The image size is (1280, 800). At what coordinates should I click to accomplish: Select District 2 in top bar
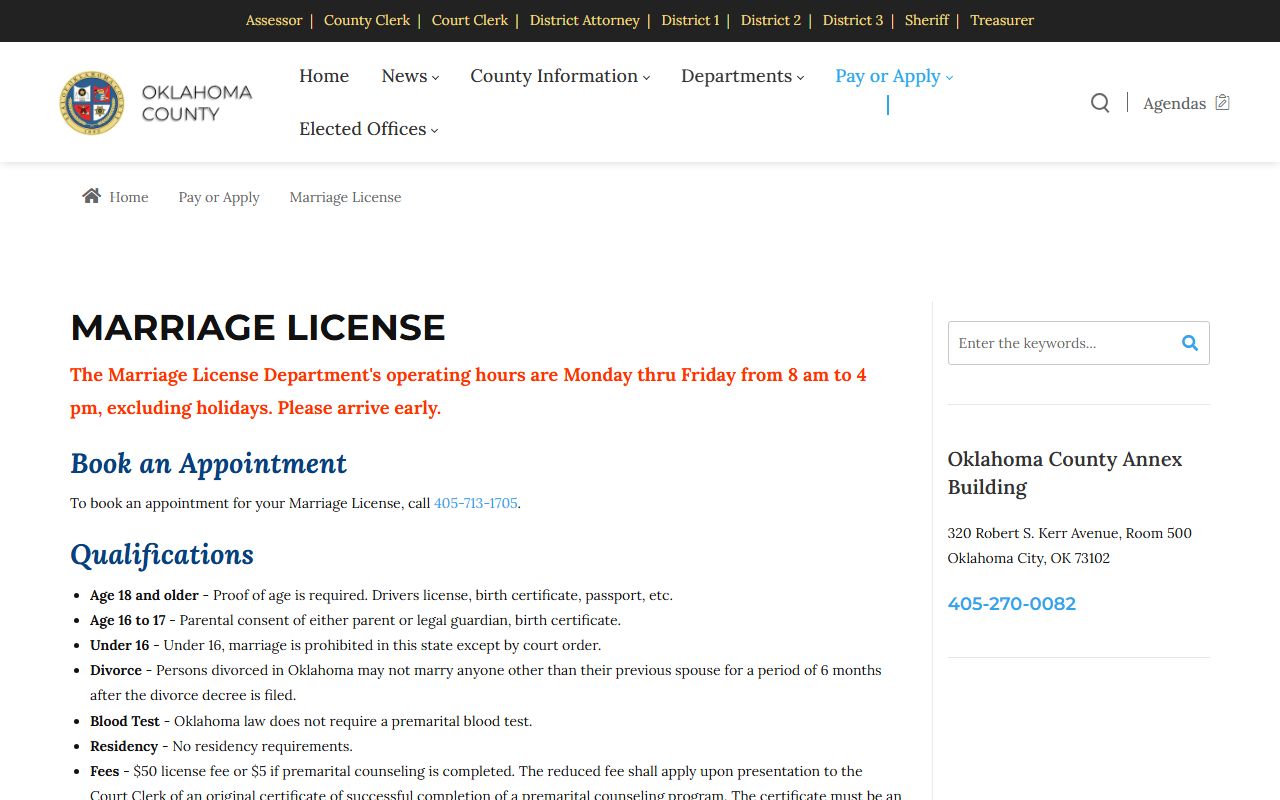771,20
